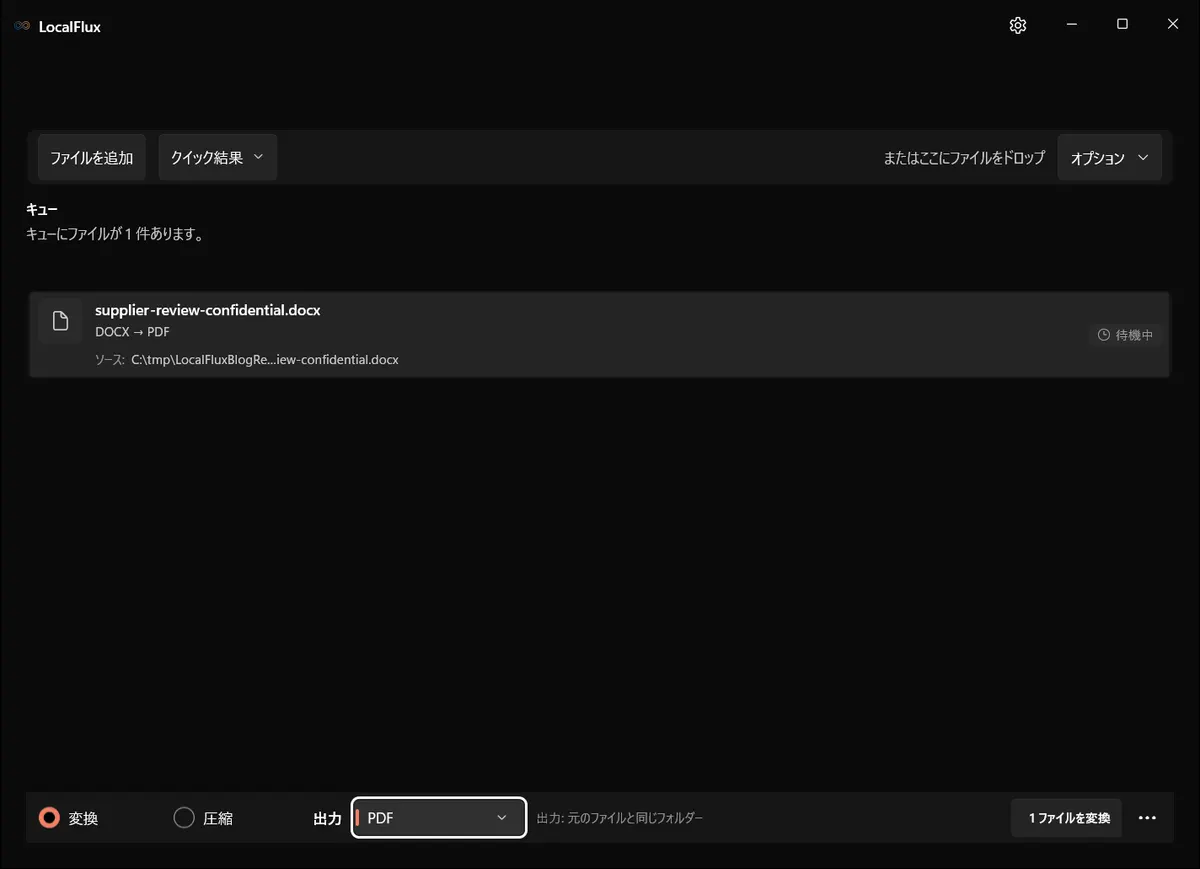Click the またはここにファイルをドロップ drop area text
This screenshot has width=1200, height=869.
964,158
